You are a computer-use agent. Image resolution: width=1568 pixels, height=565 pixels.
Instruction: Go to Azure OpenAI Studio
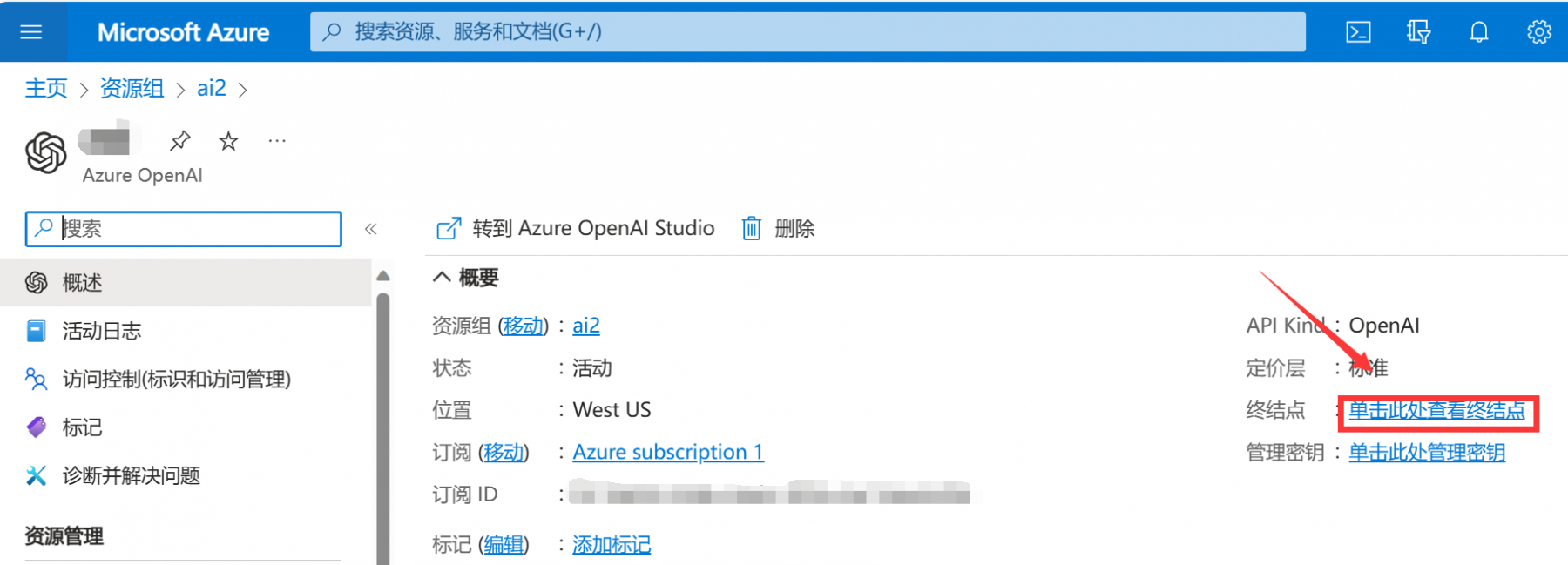pos(575,228)
